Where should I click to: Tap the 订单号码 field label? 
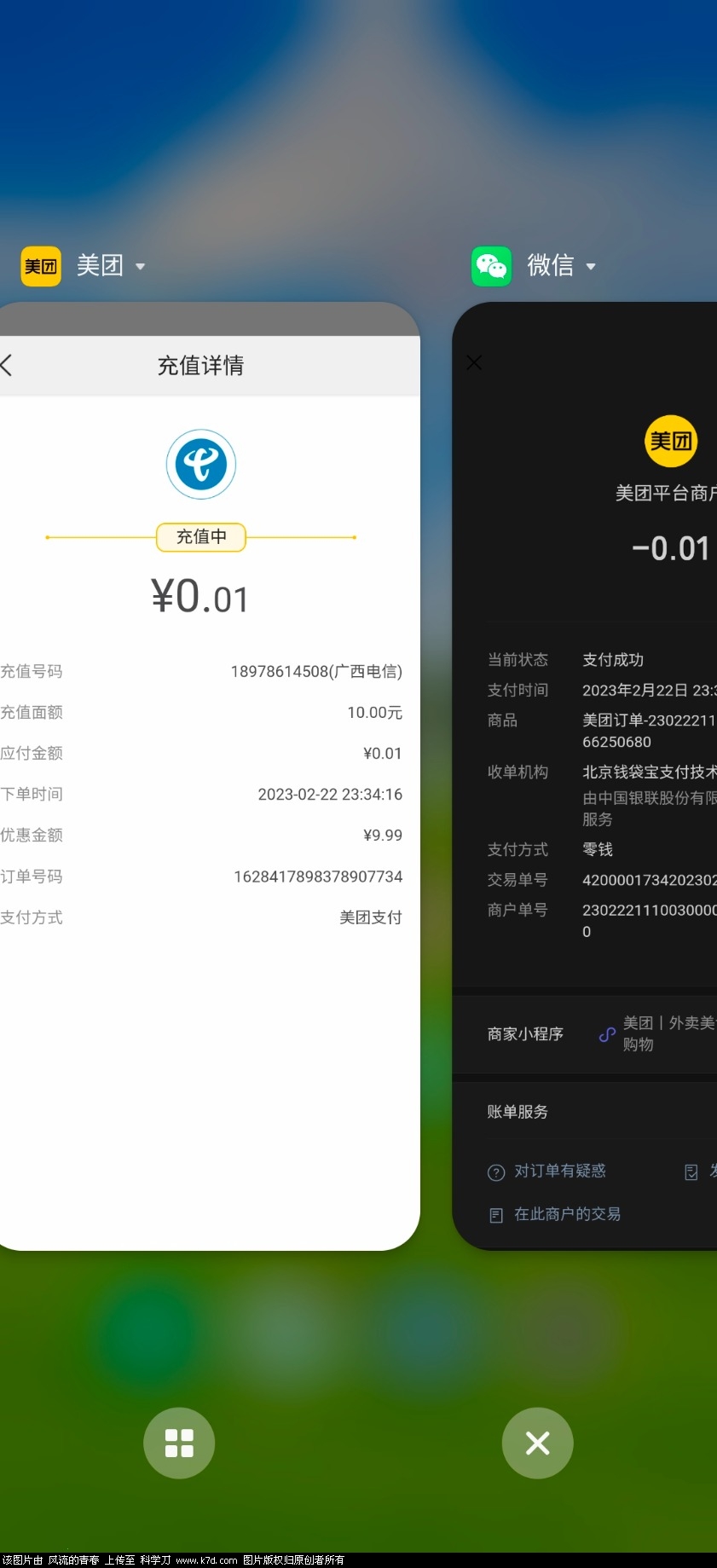pos(32,877)
